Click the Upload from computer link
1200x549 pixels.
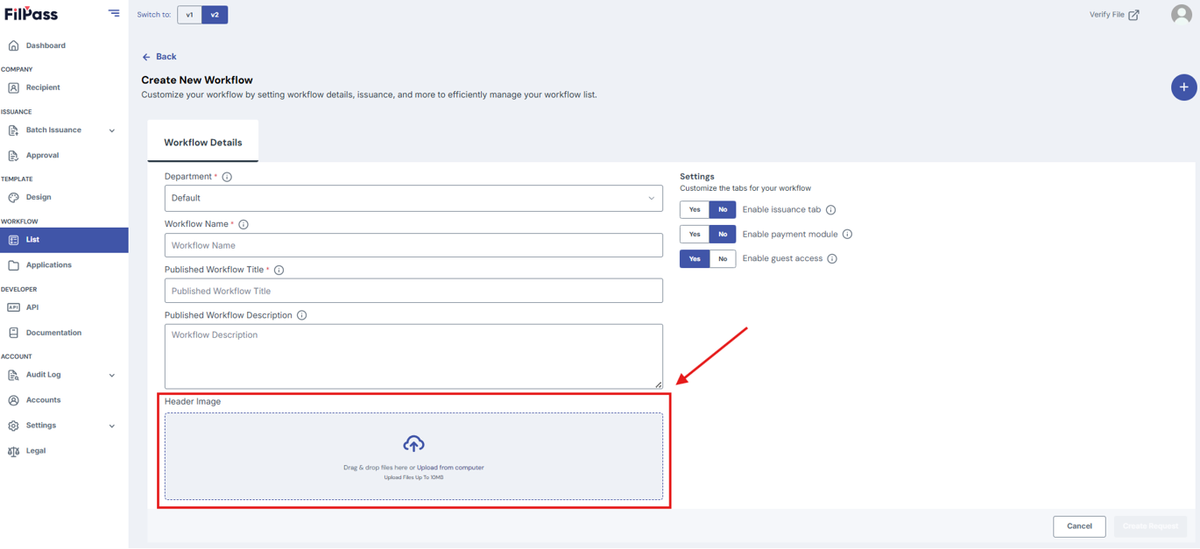(450, 468)
